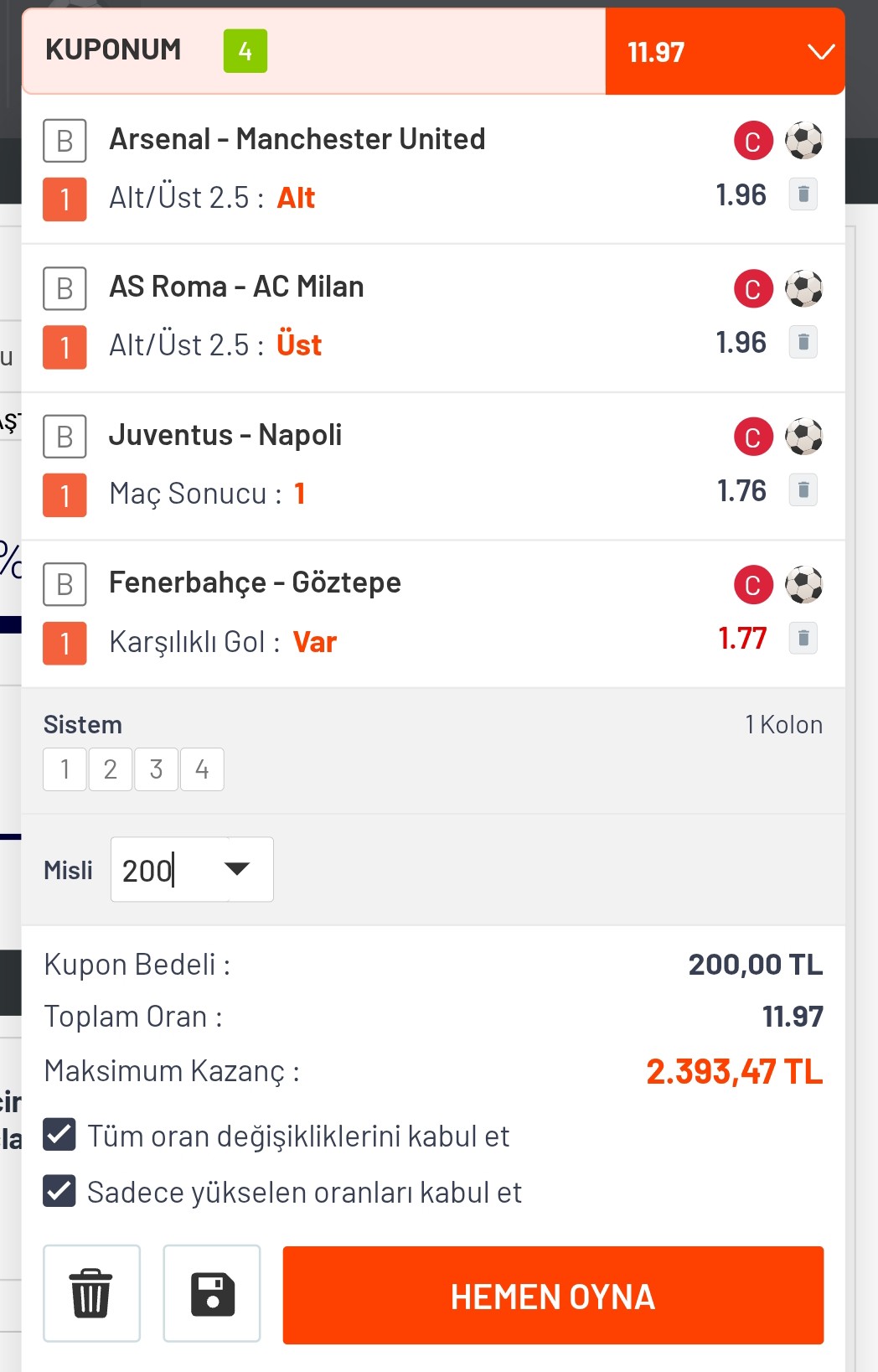878x1372 pixels.
Task: Click the red C icon for Arsenal match
Action: (x=753, y=141)
